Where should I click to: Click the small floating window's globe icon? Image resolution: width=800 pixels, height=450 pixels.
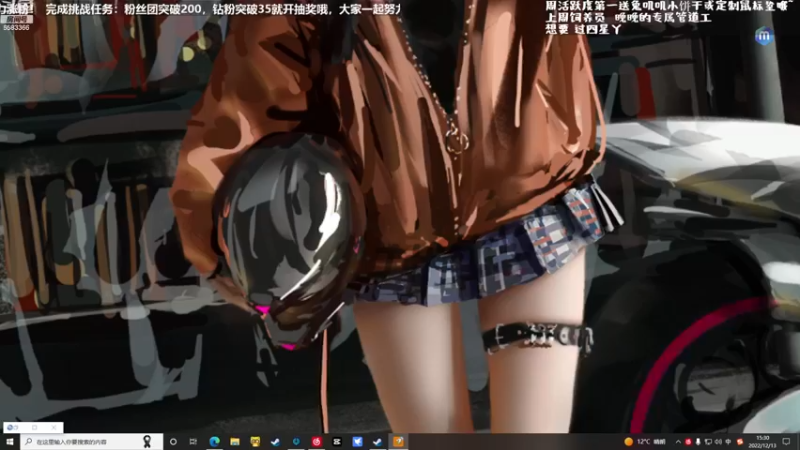(x=12, y=428)
